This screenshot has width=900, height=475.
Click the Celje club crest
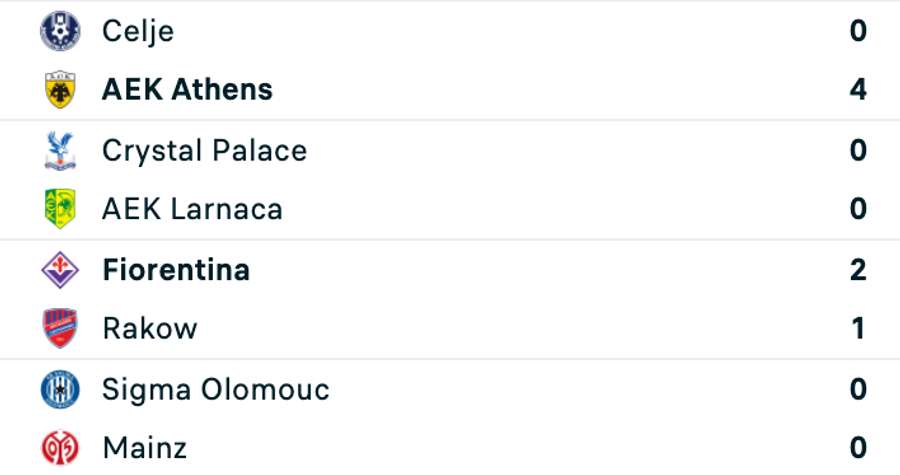[x=60, y=31]
